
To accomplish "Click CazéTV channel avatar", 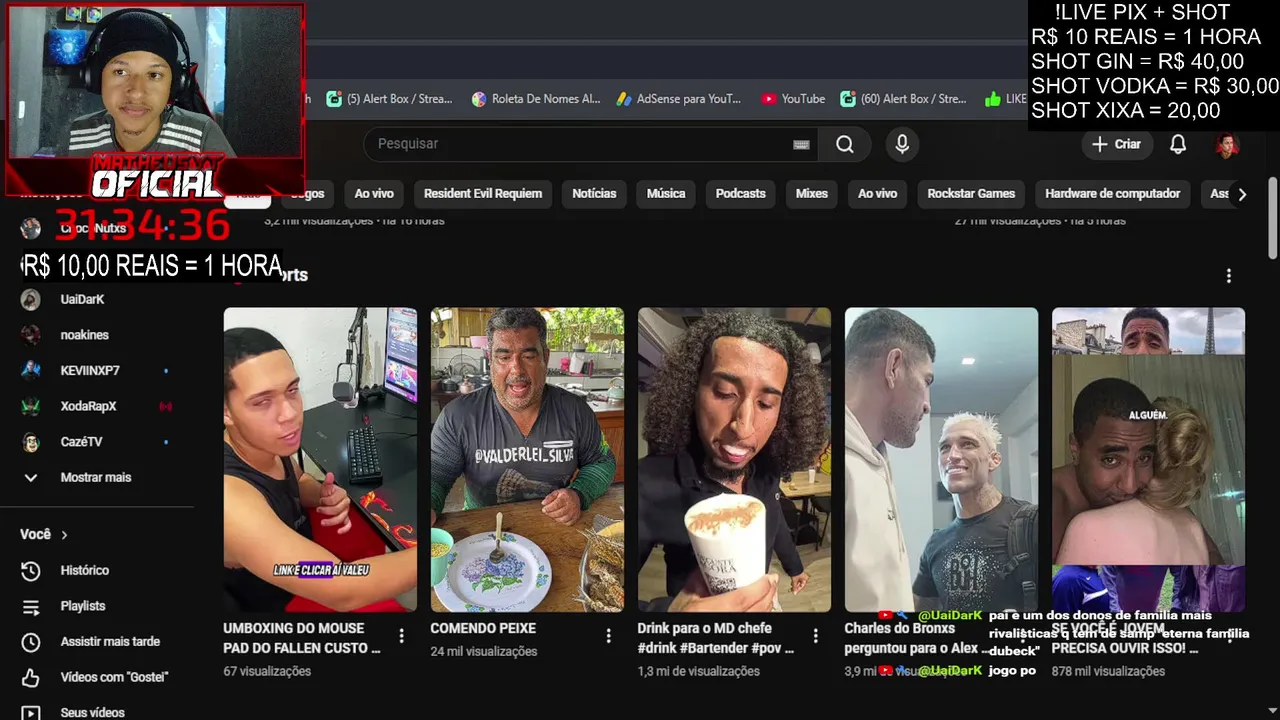I will pos(31,442).
